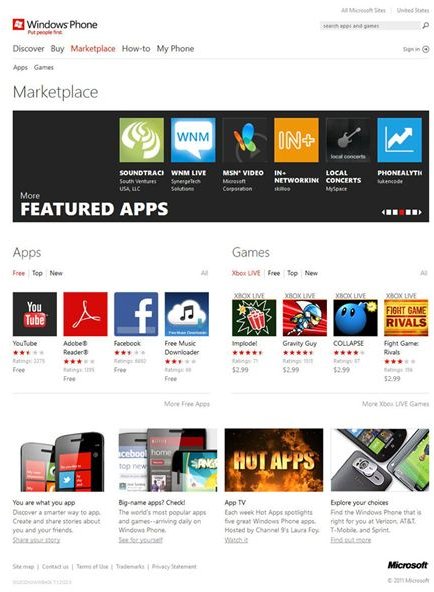This screenshot has height=592, width=434.
Task: Go to previous featured apps slide arrow
Action: 383,212
